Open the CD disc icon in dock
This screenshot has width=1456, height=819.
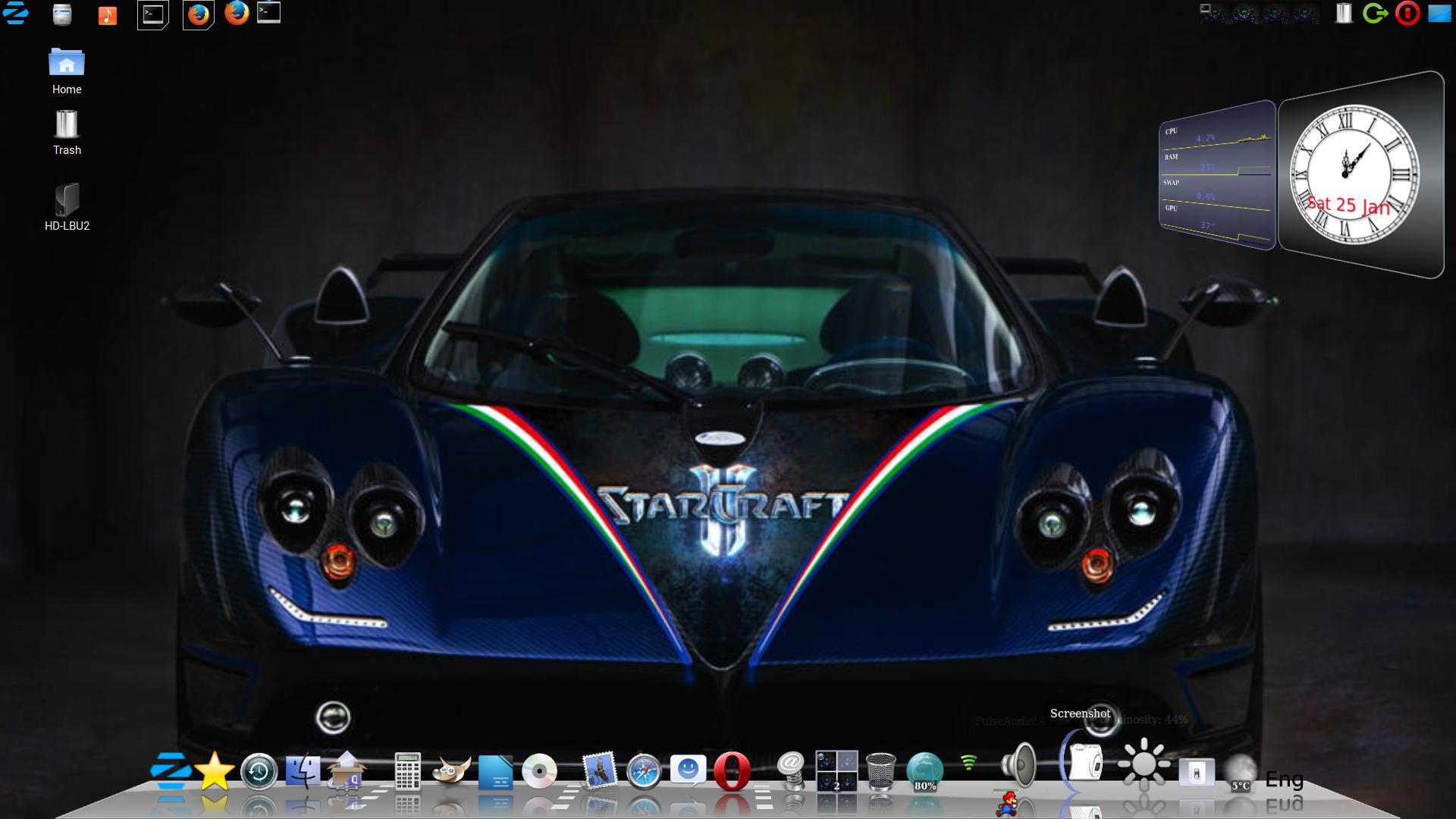539,772
